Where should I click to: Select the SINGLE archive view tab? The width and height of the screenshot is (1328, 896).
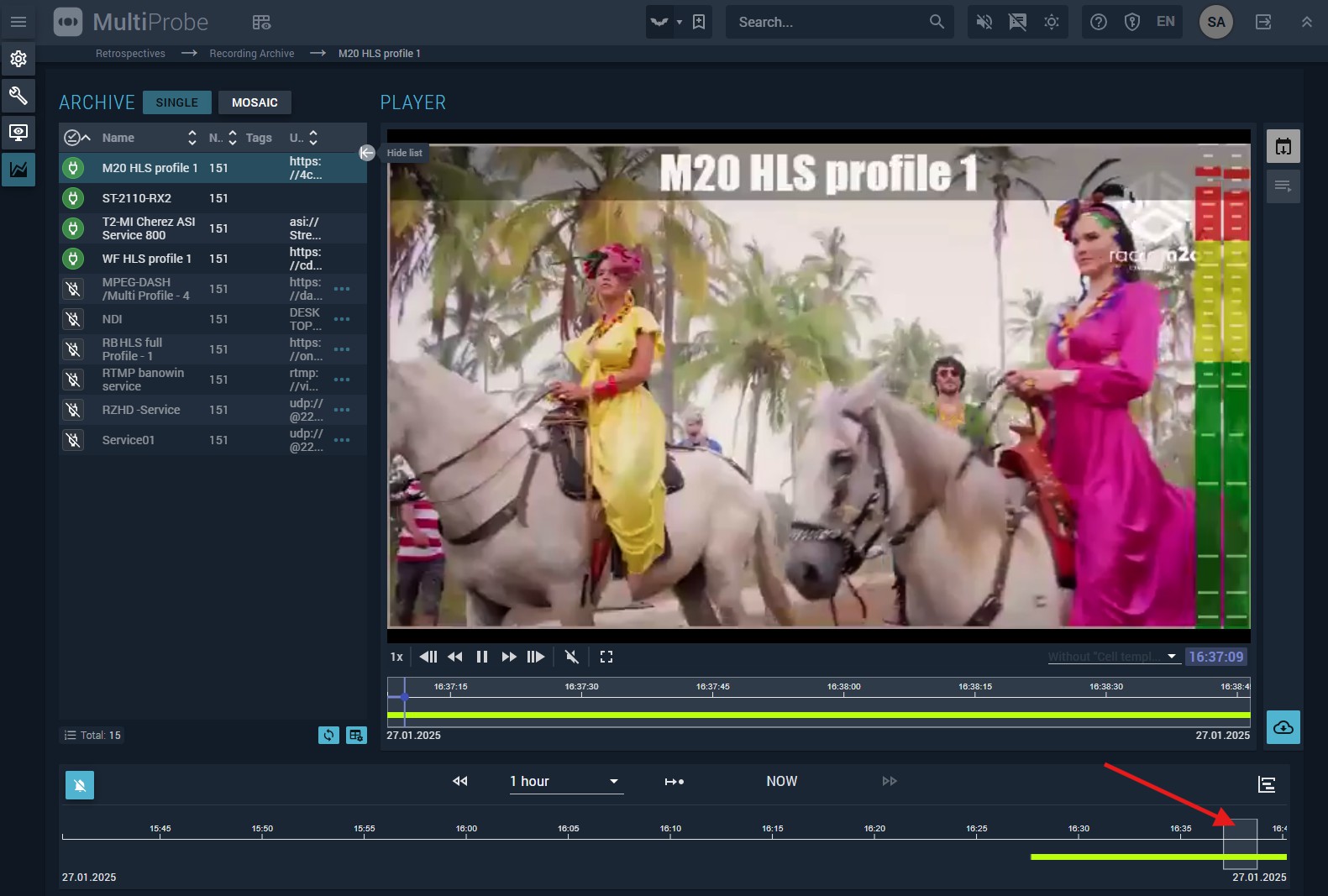pos(176,102)
